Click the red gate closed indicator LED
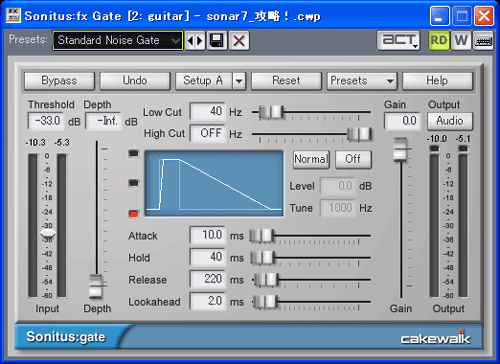The width and height of the screenshot is (500, 364). coord(133,214)
